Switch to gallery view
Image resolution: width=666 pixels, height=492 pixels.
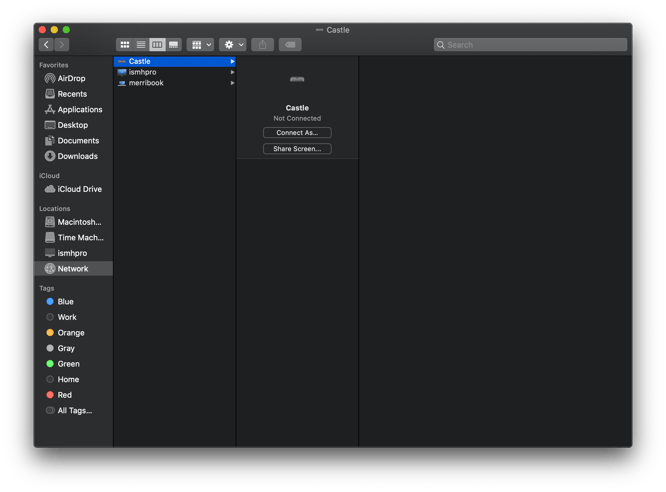173,45
